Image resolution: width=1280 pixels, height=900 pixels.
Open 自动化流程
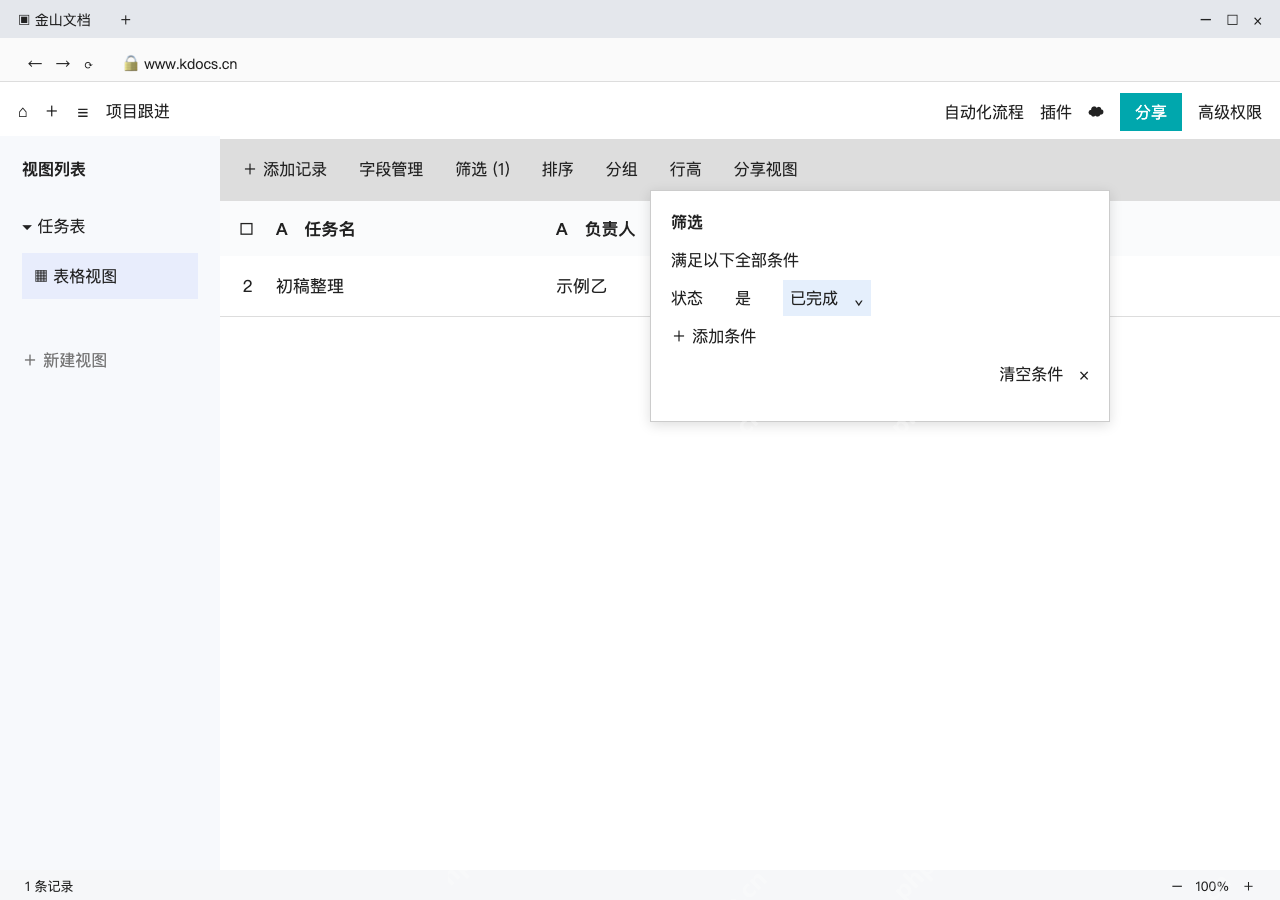(x=984, y=112)
